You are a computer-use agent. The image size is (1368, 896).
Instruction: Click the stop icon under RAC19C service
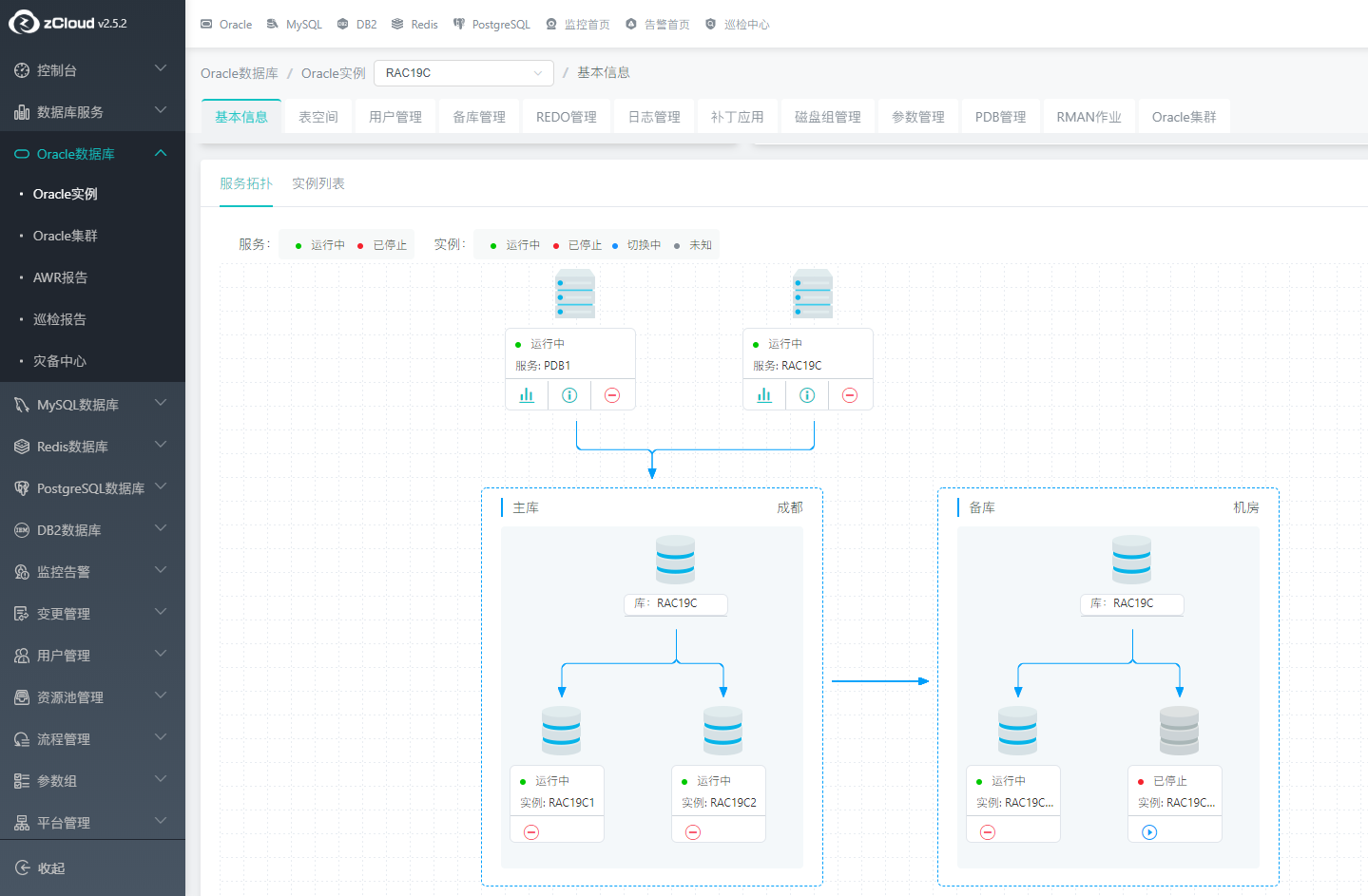tap(850, 395)
